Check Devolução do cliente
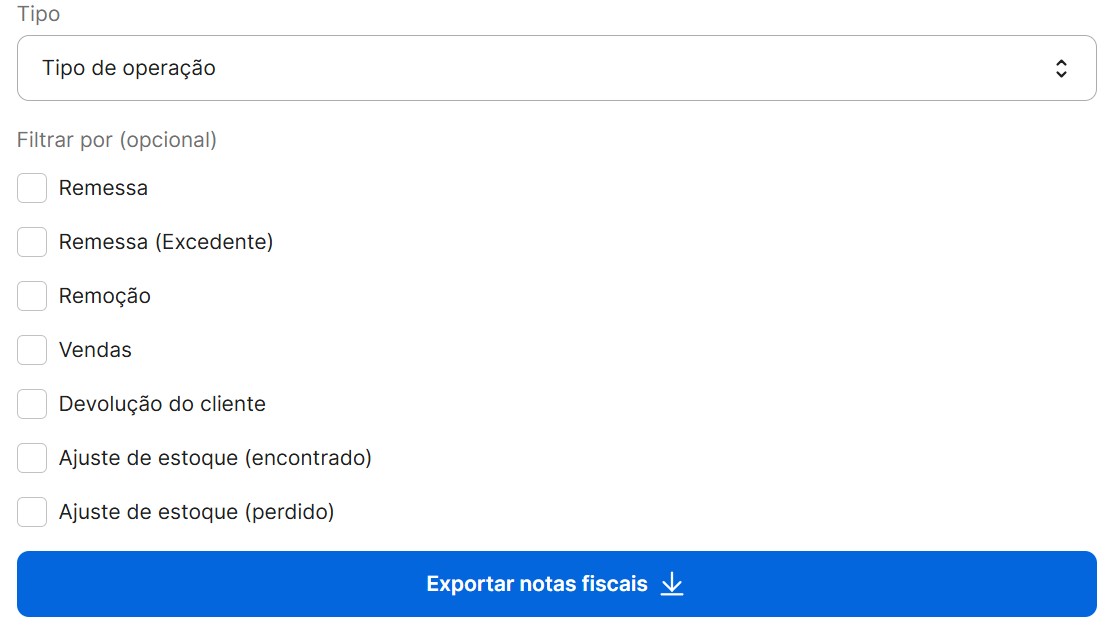This screenshot has width=1113, height=631. (31, 404)
